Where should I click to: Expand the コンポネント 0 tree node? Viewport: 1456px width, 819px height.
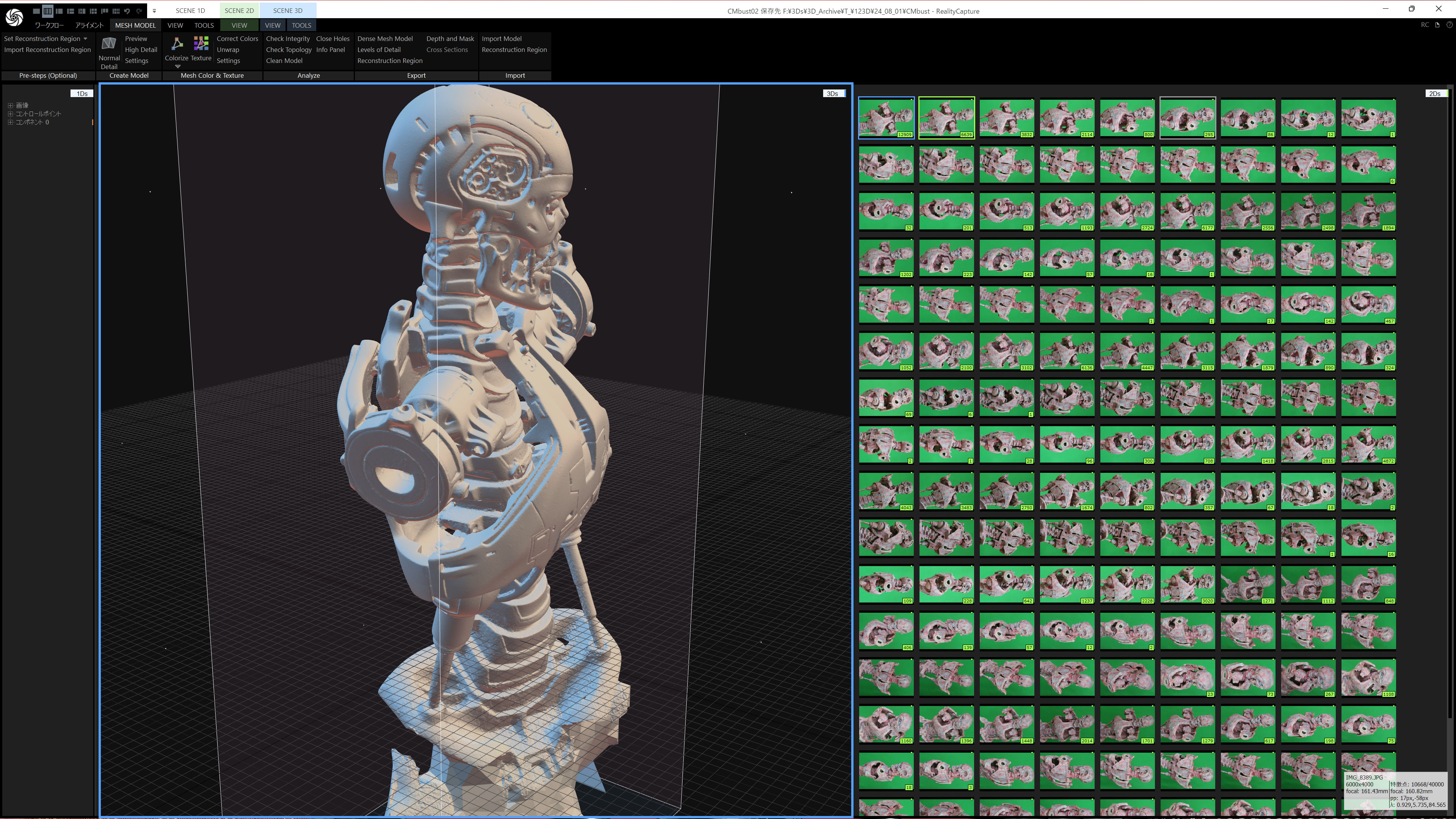click(10, 122)
